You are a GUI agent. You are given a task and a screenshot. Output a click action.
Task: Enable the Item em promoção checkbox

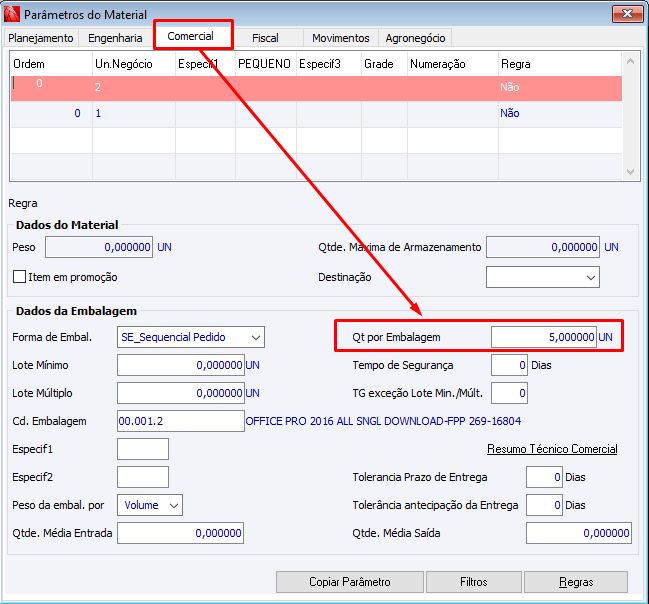pyautogui.click(x=19, y=277)
